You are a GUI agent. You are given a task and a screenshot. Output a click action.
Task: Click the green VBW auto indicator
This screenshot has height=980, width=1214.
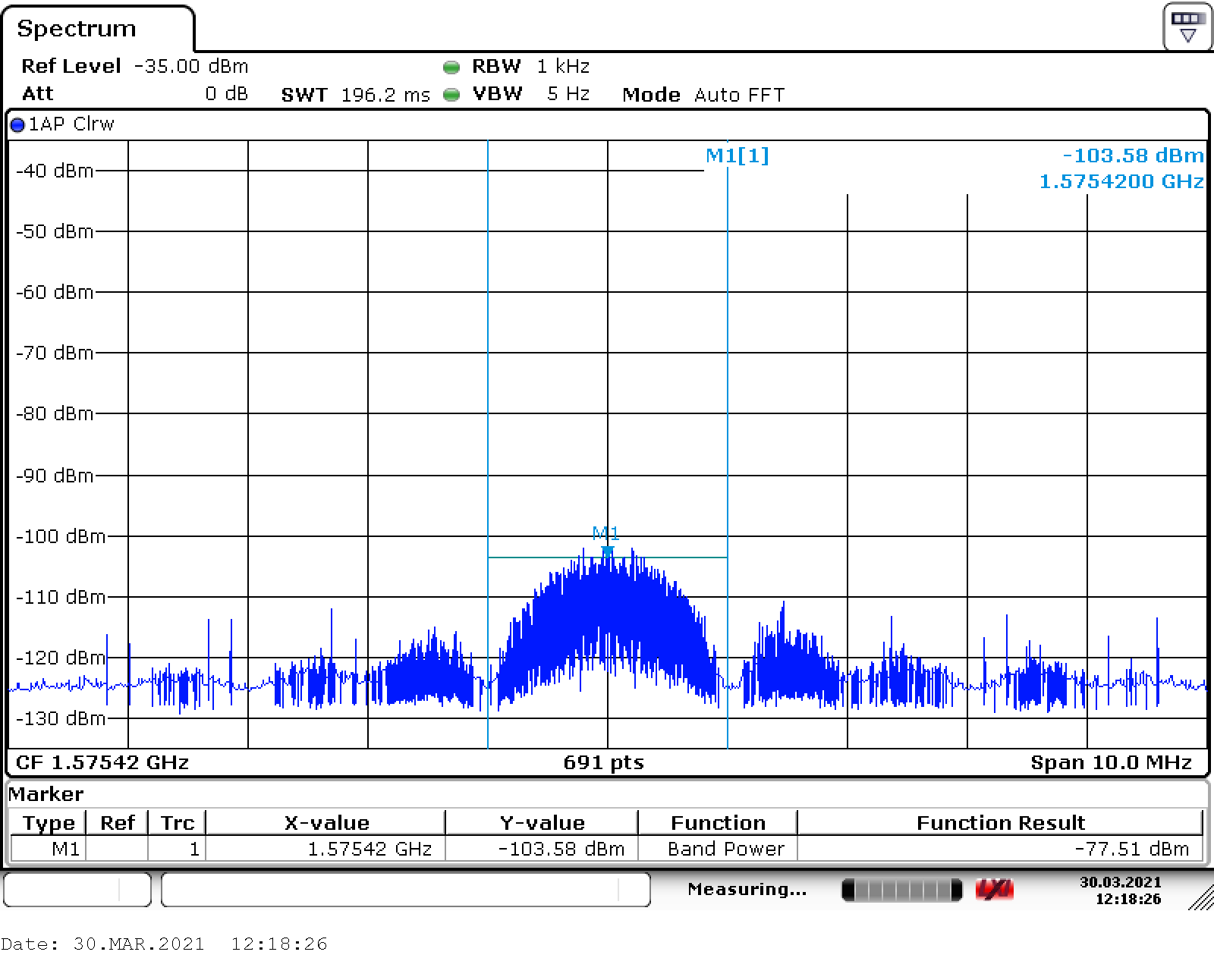(x=451, y=95)
